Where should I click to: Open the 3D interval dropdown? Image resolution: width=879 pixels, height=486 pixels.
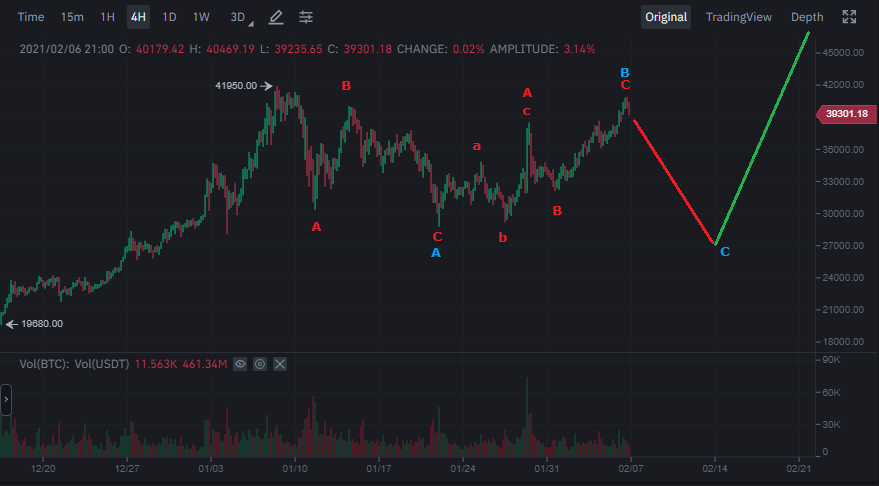tap(240, 17)
